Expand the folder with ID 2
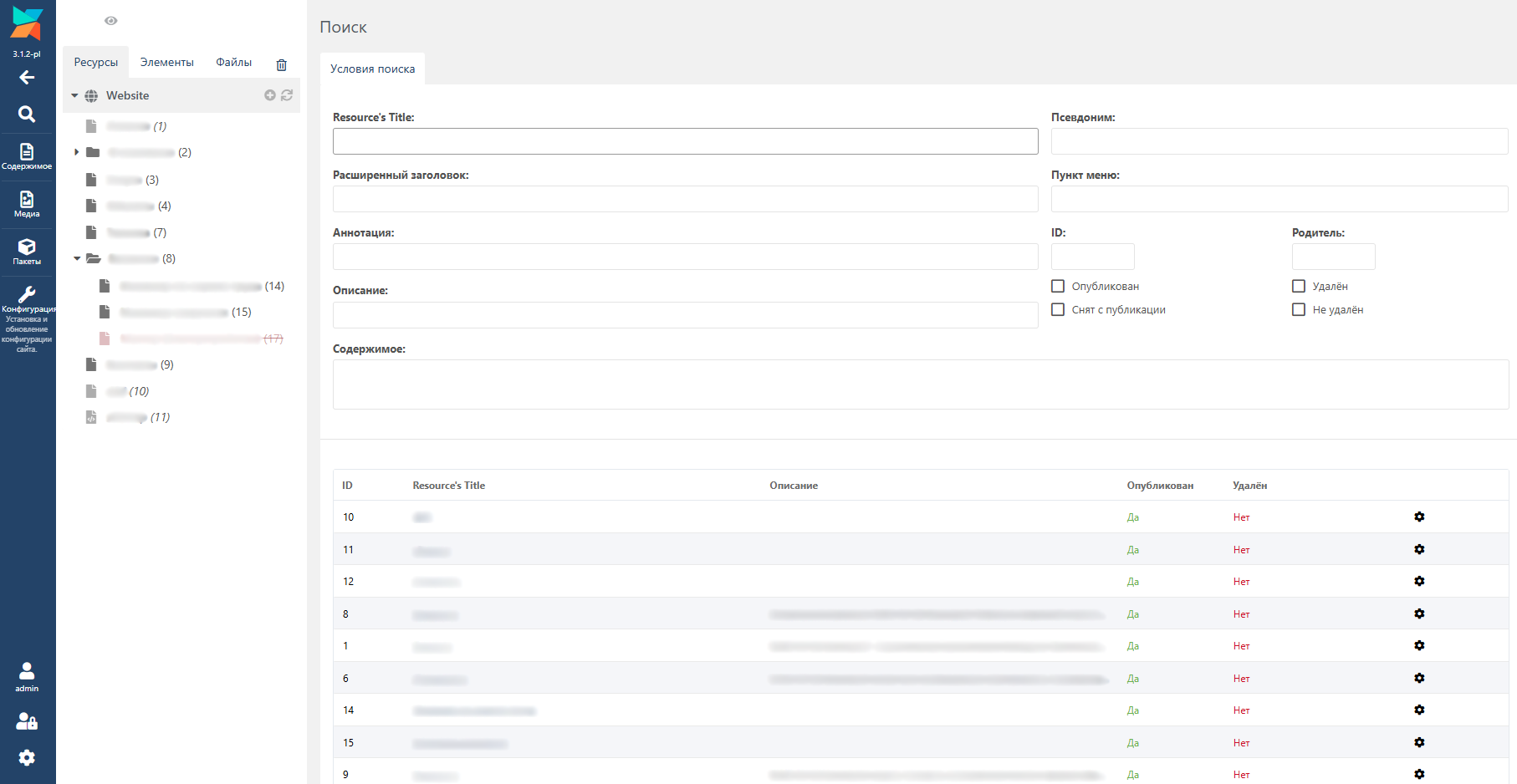This screenshot has height=784, width=1517. [76, 152]
